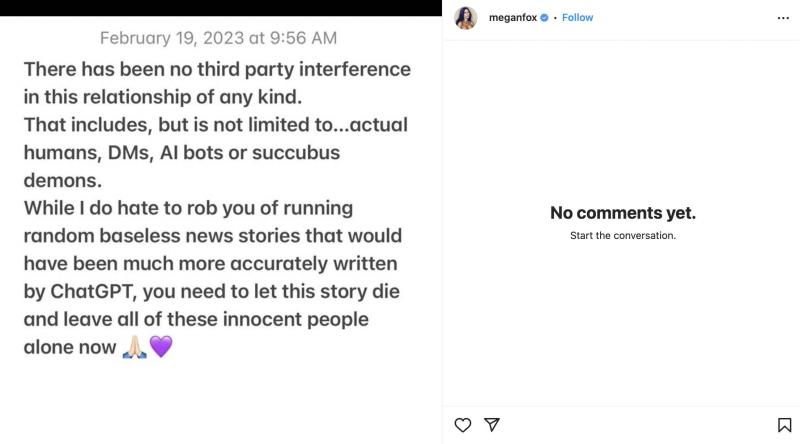
Task: Open the three-dot more options menu
Action: (x=783, y=18)
